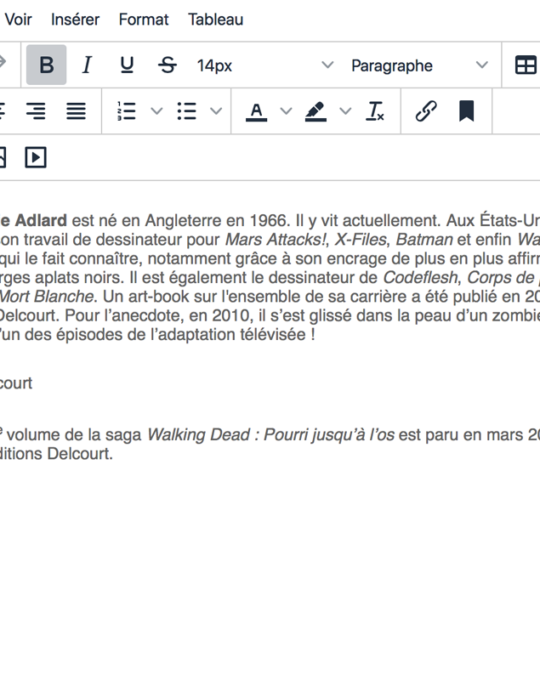Image resolution: width=540 pixels, height=680 pixels.
Task: Open the Tableau menu
Action: [x=216, y=20]
